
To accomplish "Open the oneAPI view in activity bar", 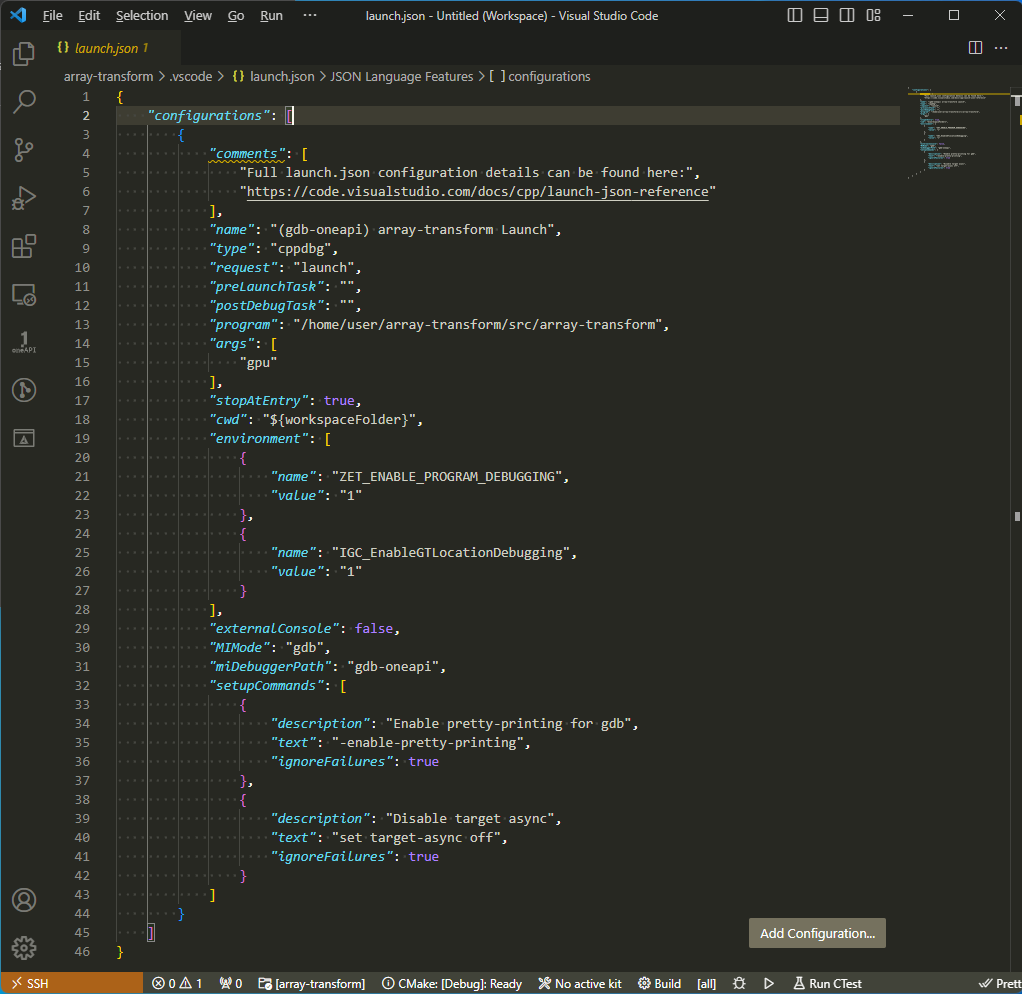I will click(x=24, y=342).
